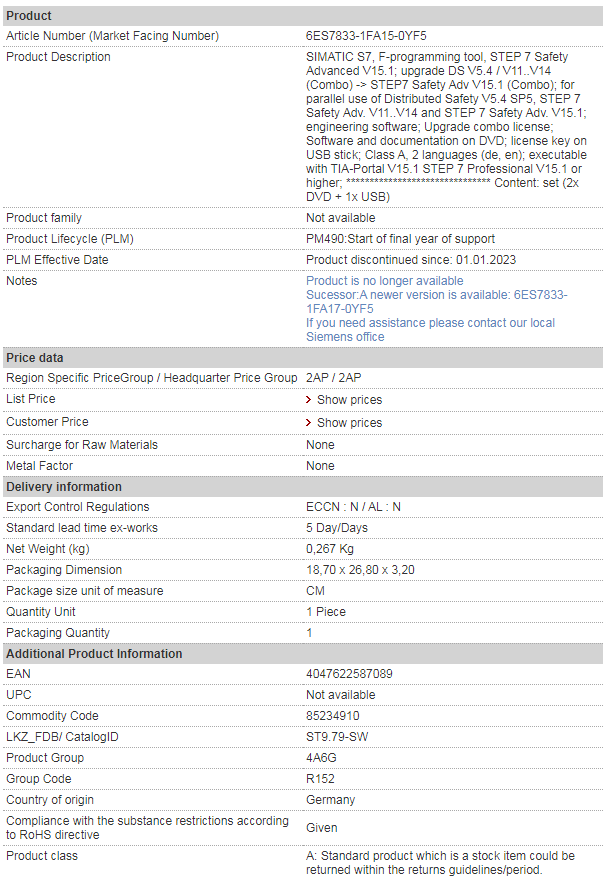Click the red arrow beside List Price

click(x=309, y=400)
